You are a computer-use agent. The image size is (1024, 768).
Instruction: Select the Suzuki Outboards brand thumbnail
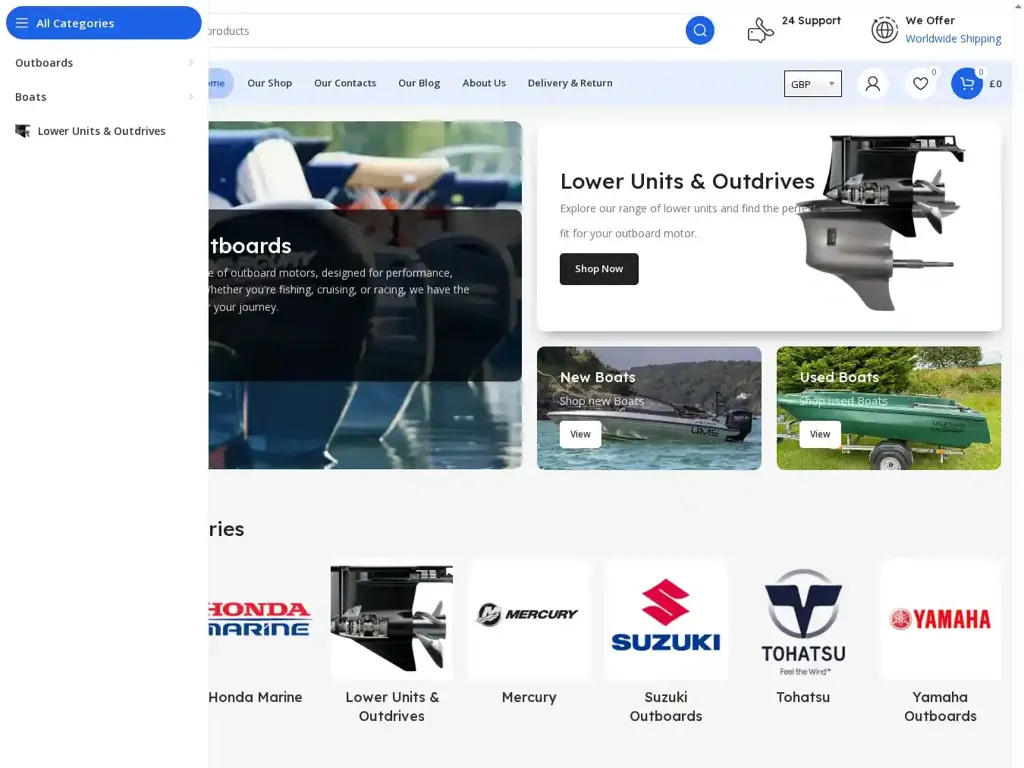click(x=666, y=619)
